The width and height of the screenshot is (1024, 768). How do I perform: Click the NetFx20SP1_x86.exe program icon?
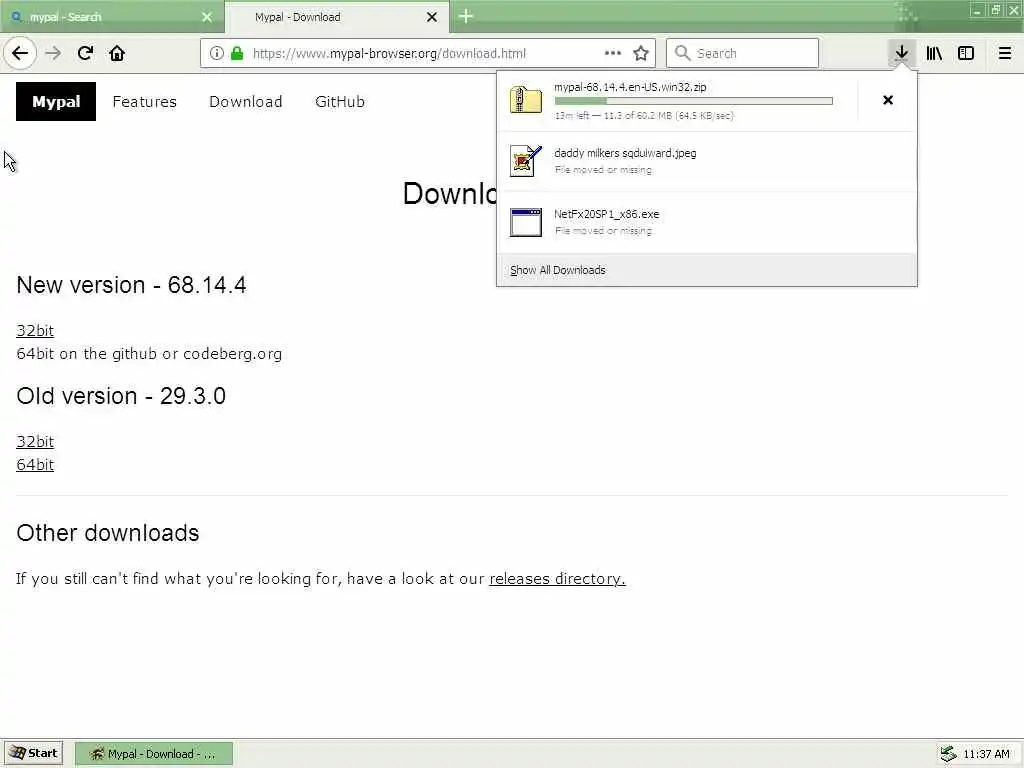pos(526,222)
